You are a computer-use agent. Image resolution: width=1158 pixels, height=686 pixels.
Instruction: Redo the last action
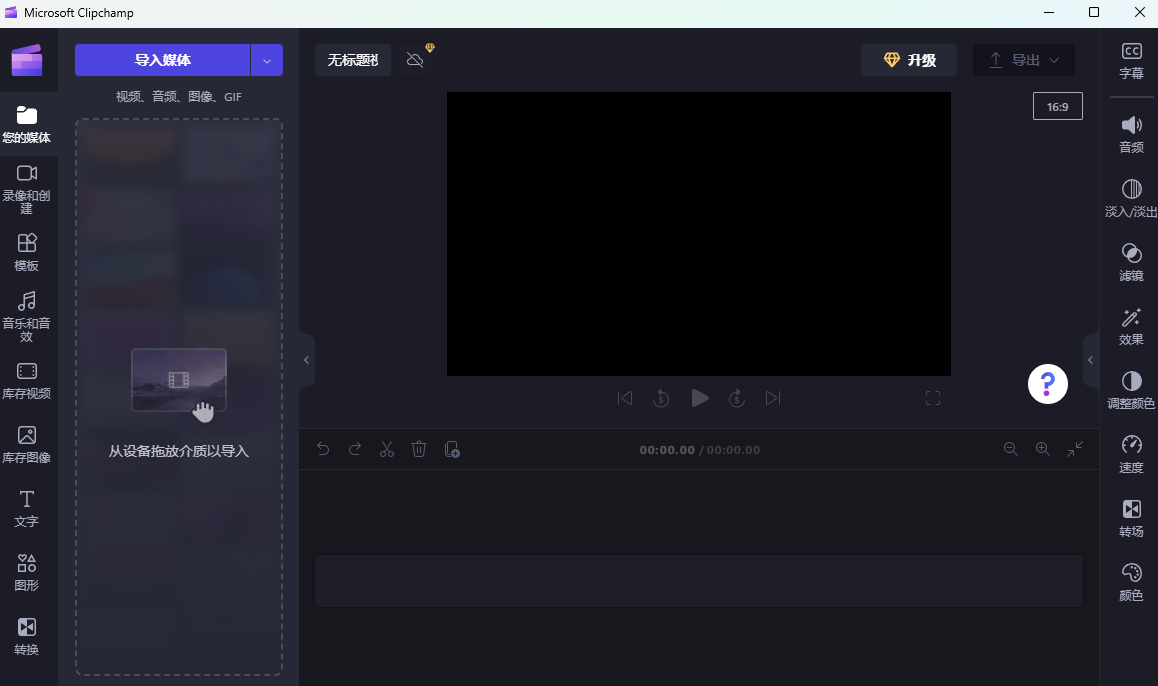coord(354,449)
